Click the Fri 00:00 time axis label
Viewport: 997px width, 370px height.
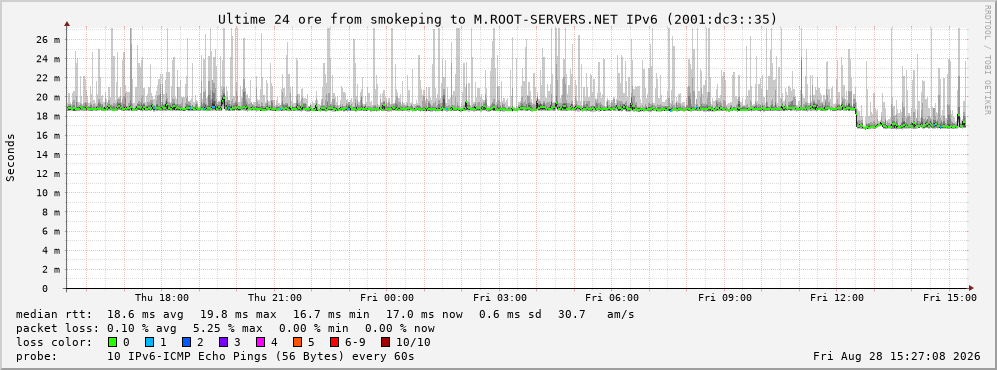point(387,298)
